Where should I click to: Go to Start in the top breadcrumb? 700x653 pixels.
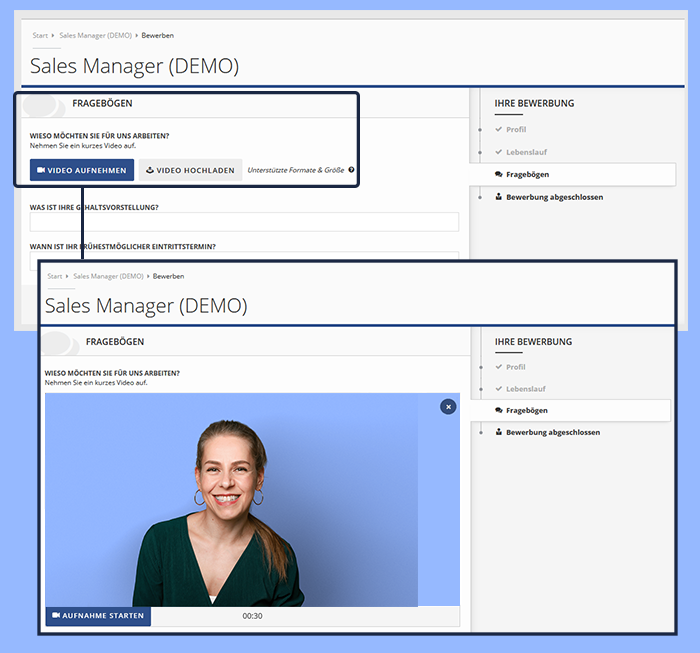pos(39,35)
